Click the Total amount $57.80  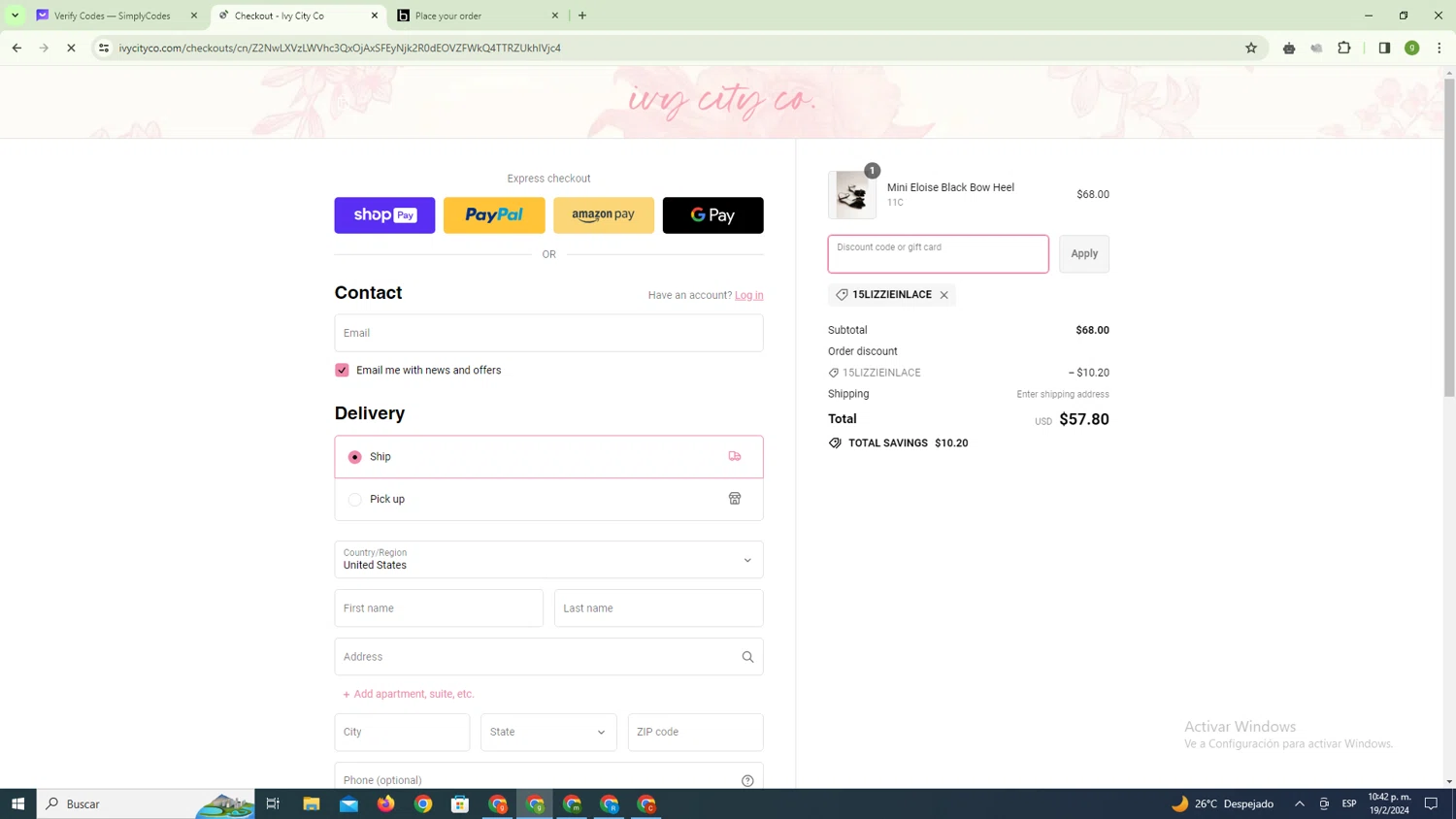(x=1084, y=419)
